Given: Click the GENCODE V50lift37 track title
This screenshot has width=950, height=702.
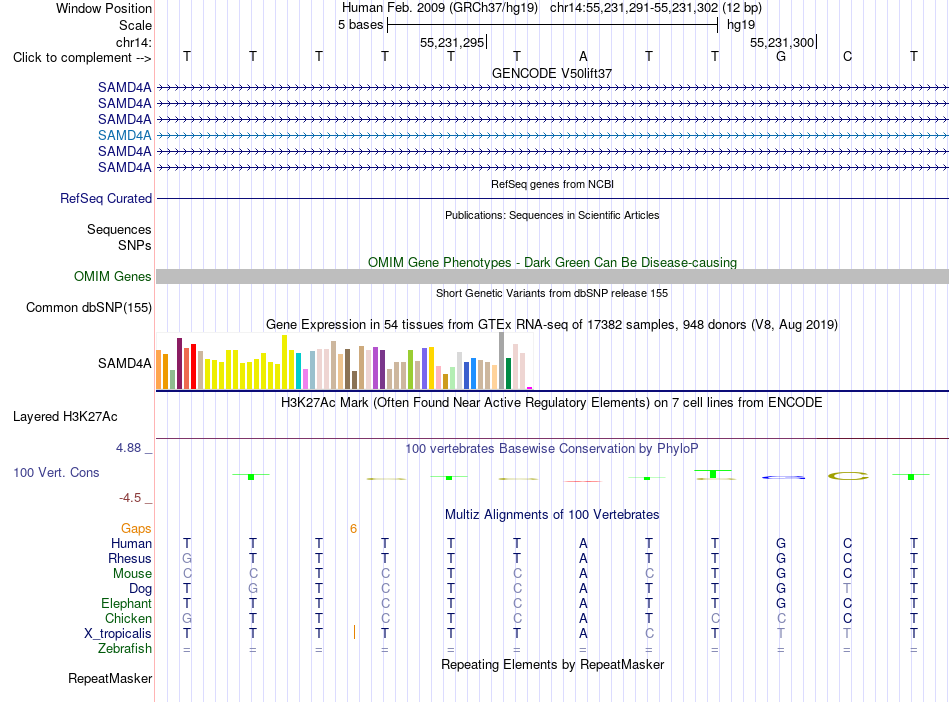Looking at the screenshot, I should tap(552, 73).
